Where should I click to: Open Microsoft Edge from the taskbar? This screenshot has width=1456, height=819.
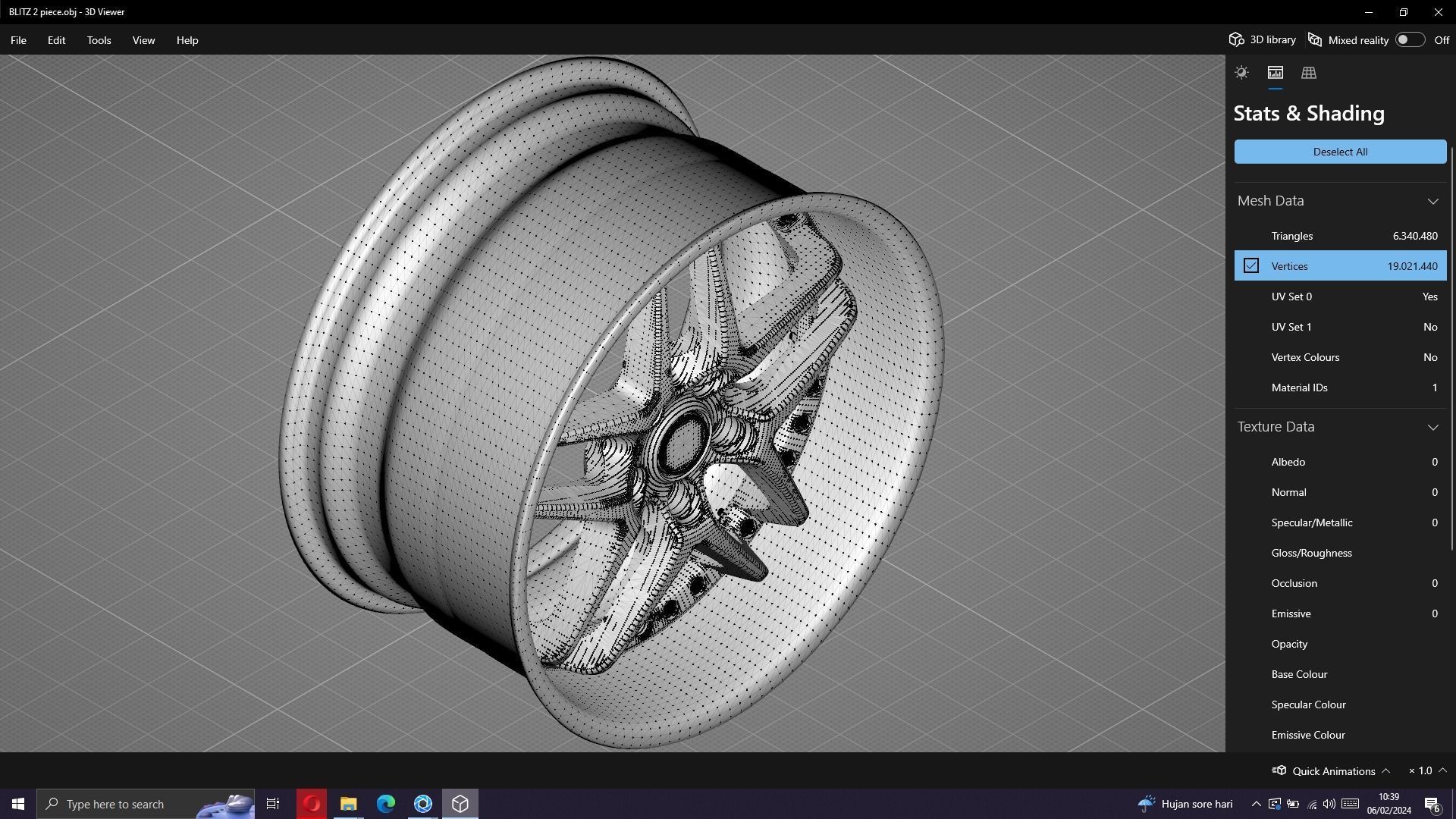(386, 804)
